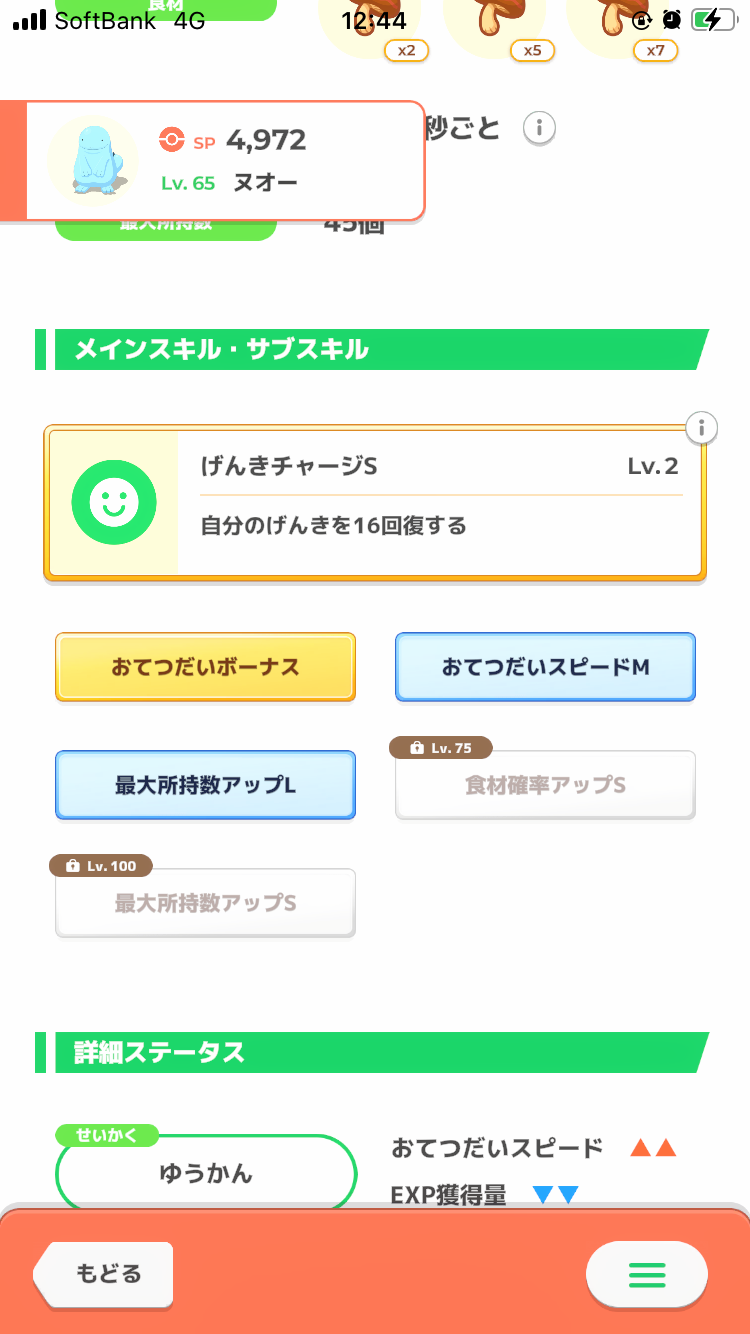The height and width of the screenshot is (1334, 750).
Task: Select the おてつだいスピードM sub skill
Action: point(545,667)
